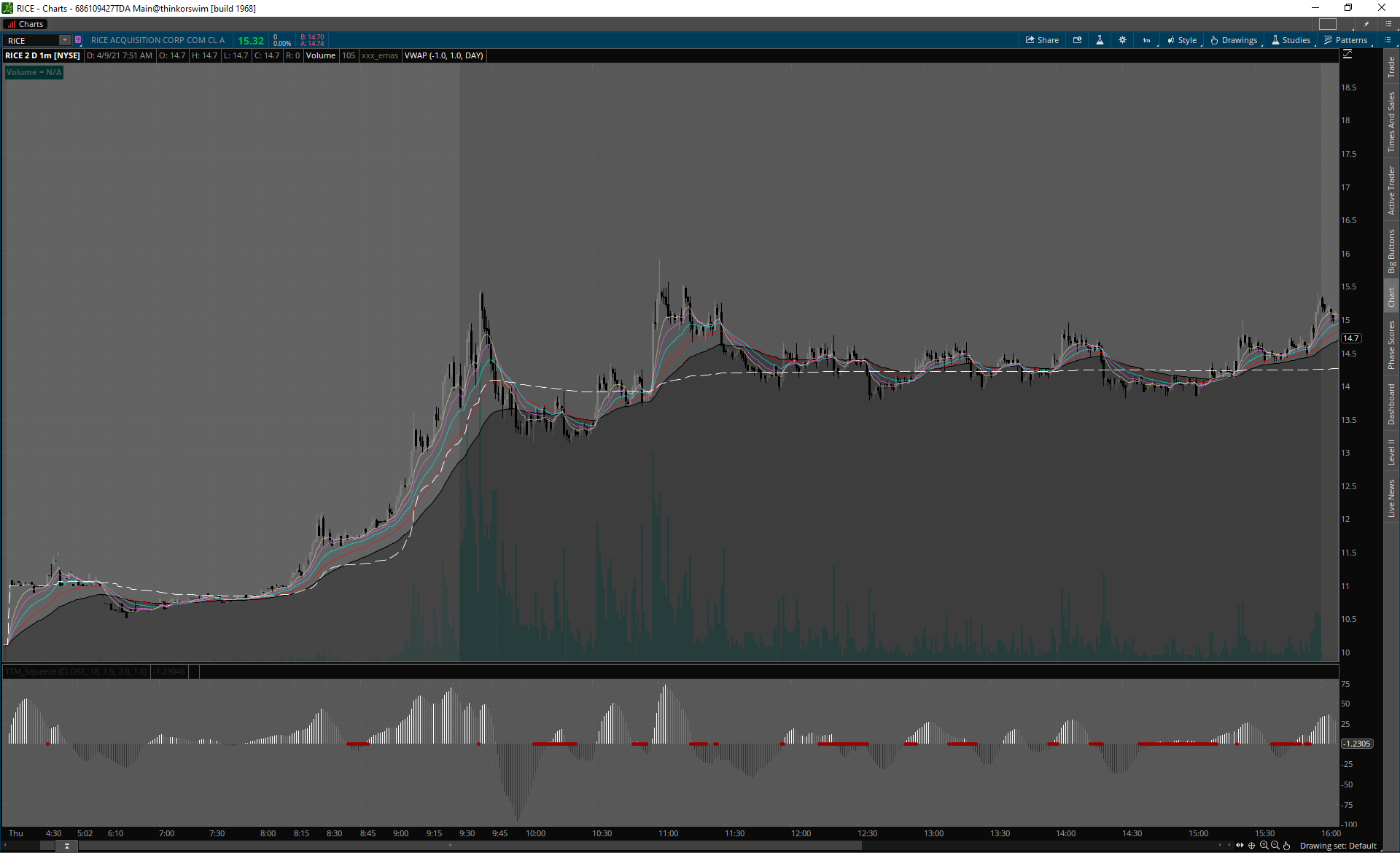Toggle price axis scale mode icon
The image size is (1400, 853).
[1347, 55]
